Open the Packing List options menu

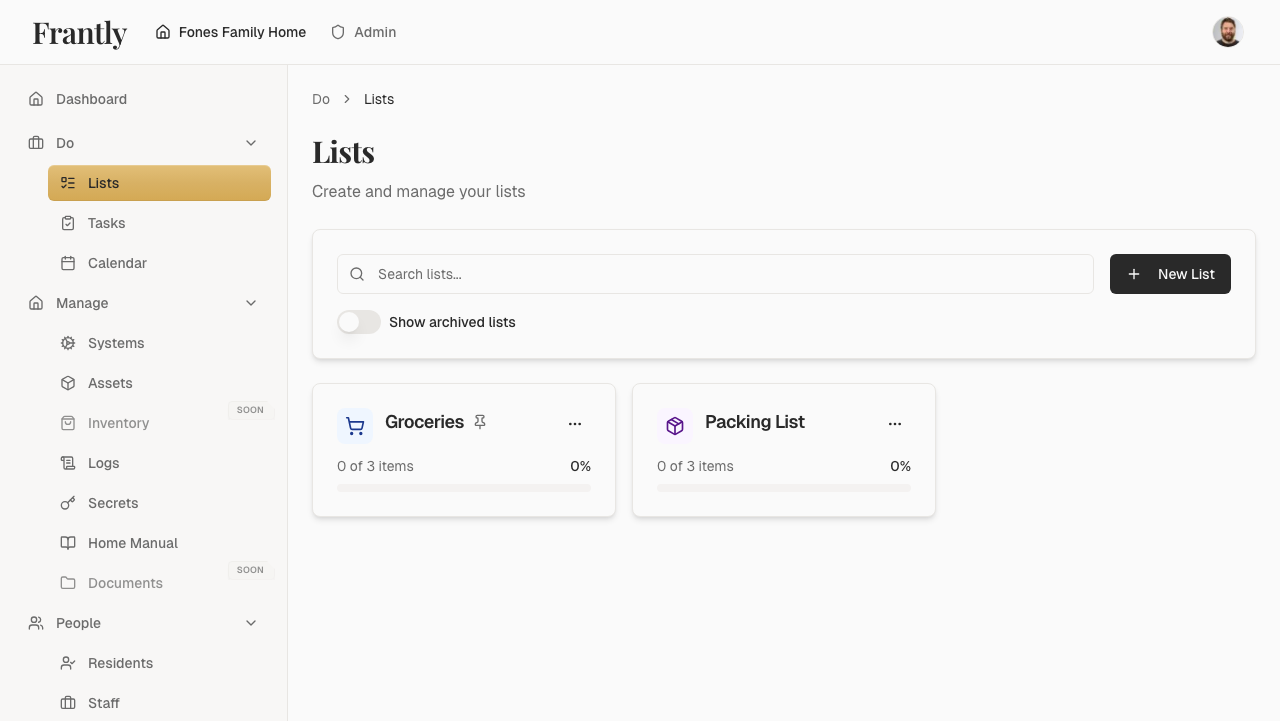pyautogui.click(x=895, y=423)
